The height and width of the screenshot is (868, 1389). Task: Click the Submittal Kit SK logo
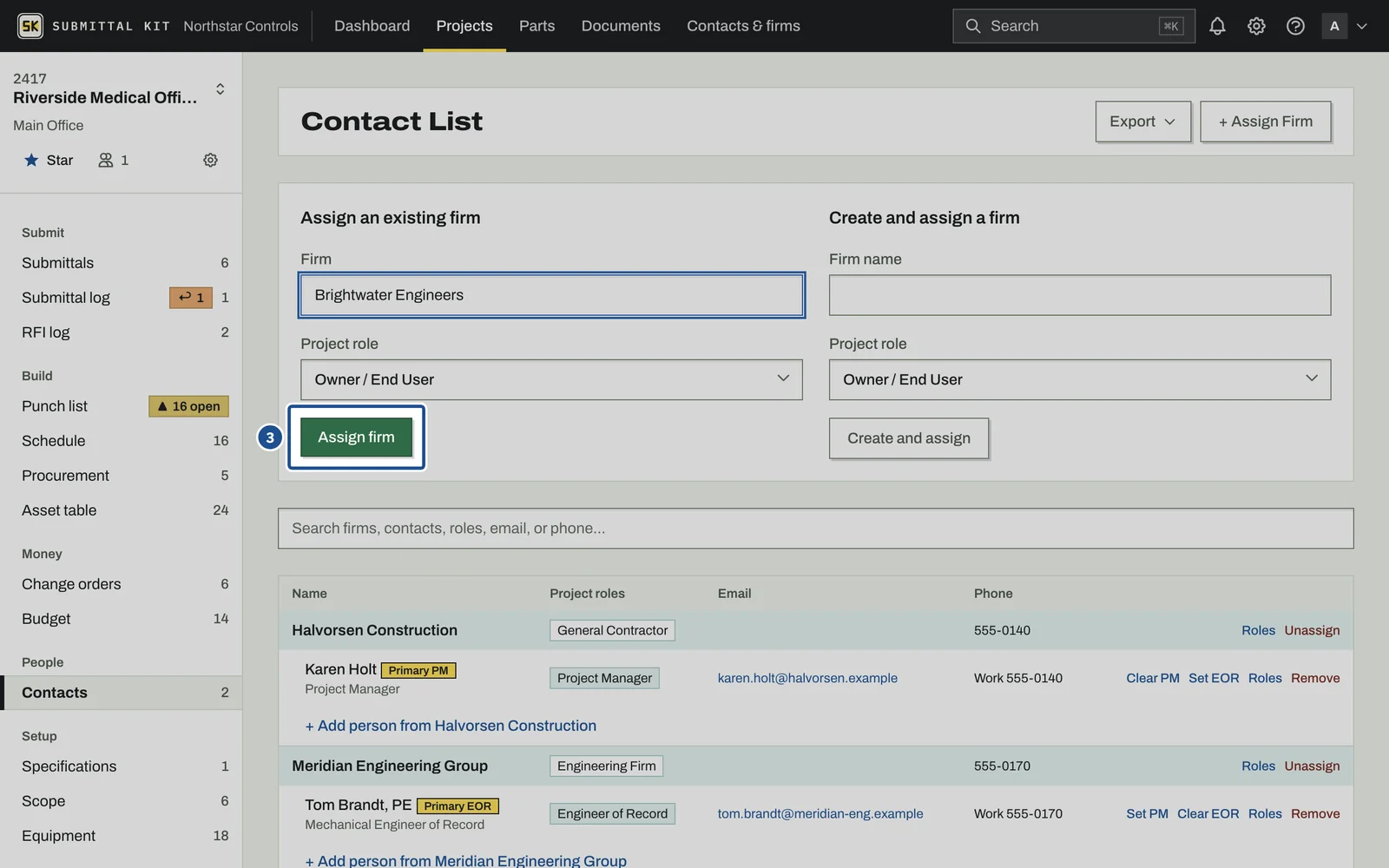pos(30,26)
